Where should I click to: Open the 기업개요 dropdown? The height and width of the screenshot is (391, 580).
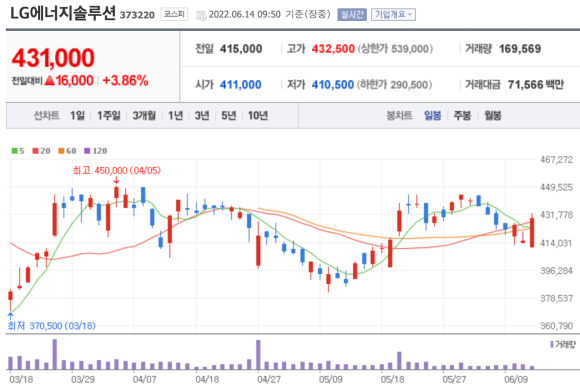(393, 14)
